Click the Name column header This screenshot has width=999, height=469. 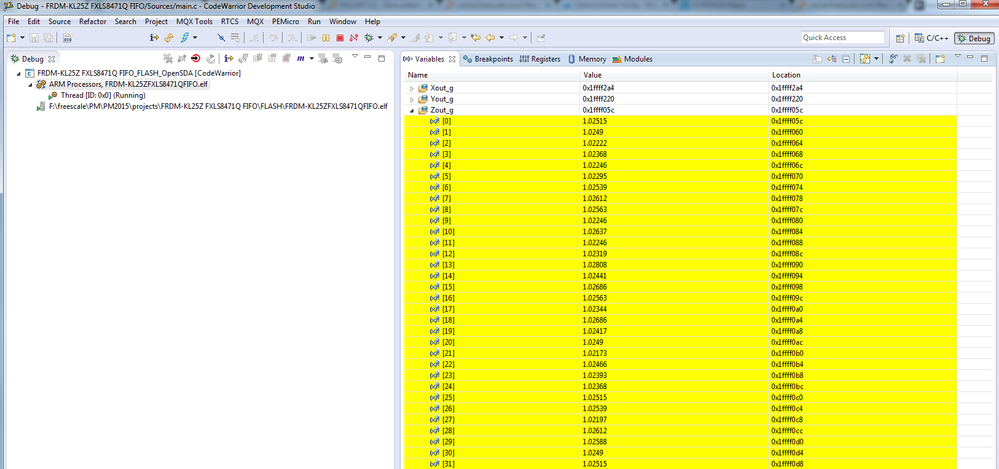click(x=491, y=75)
